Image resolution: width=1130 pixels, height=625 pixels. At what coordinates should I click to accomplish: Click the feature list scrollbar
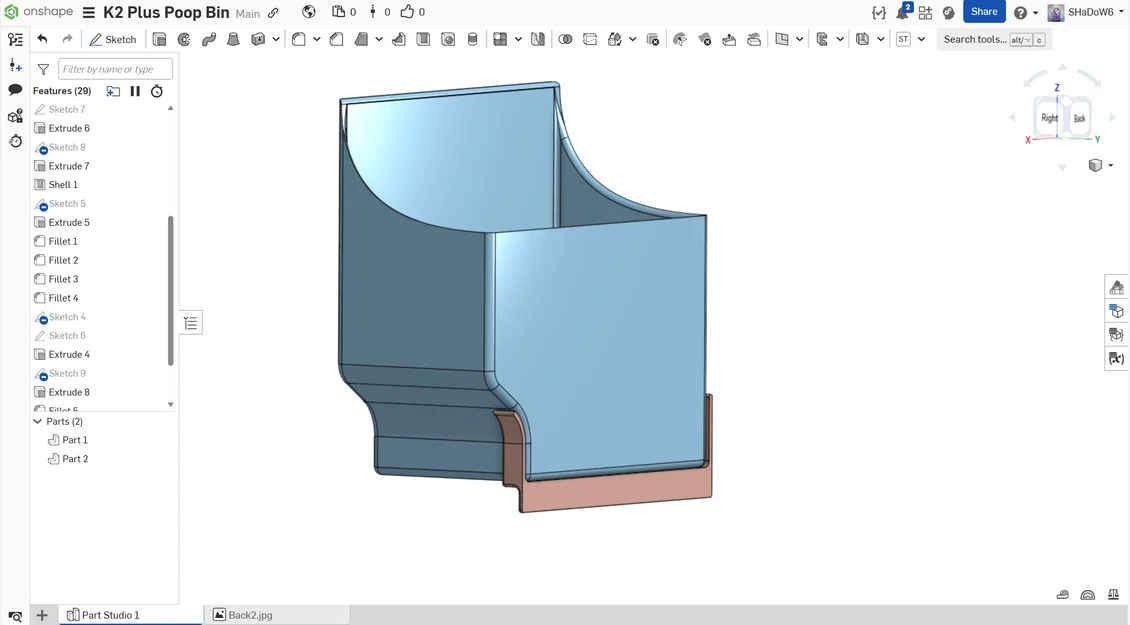pyautogui.click(x=171, y=291)
